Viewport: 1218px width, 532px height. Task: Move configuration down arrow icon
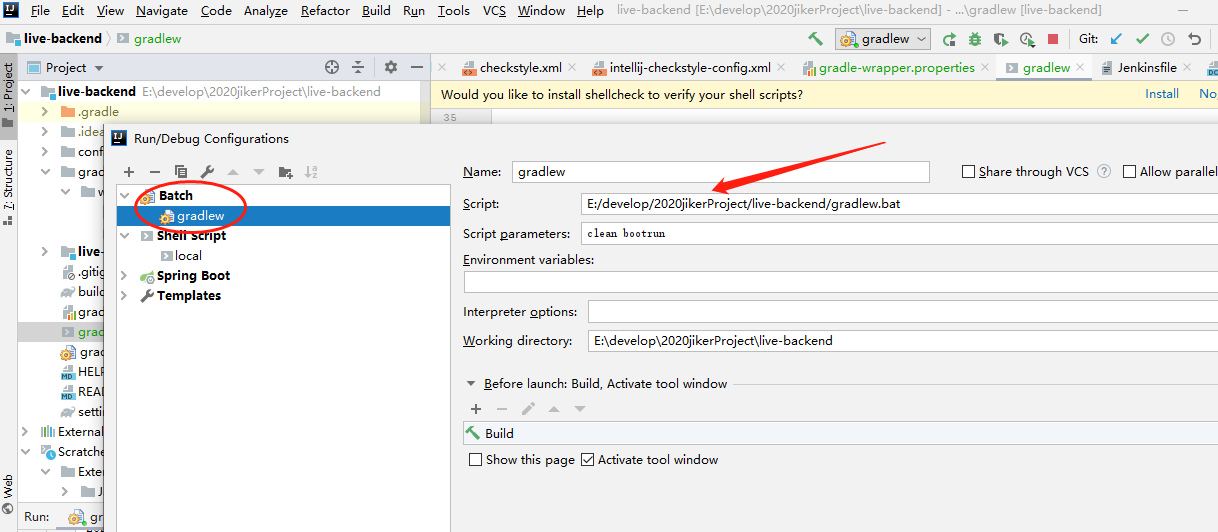coord(259,172)
